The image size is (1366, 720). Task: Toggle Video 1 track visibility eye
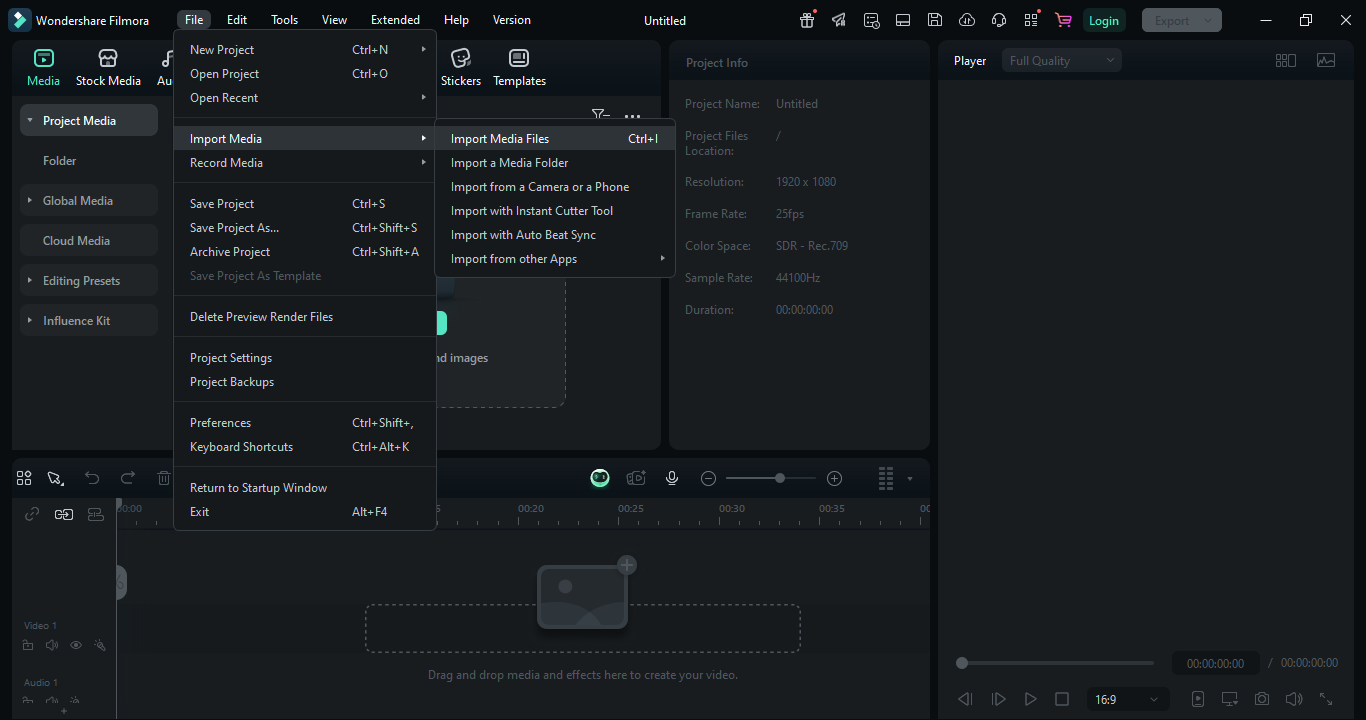tap(76, 645)
